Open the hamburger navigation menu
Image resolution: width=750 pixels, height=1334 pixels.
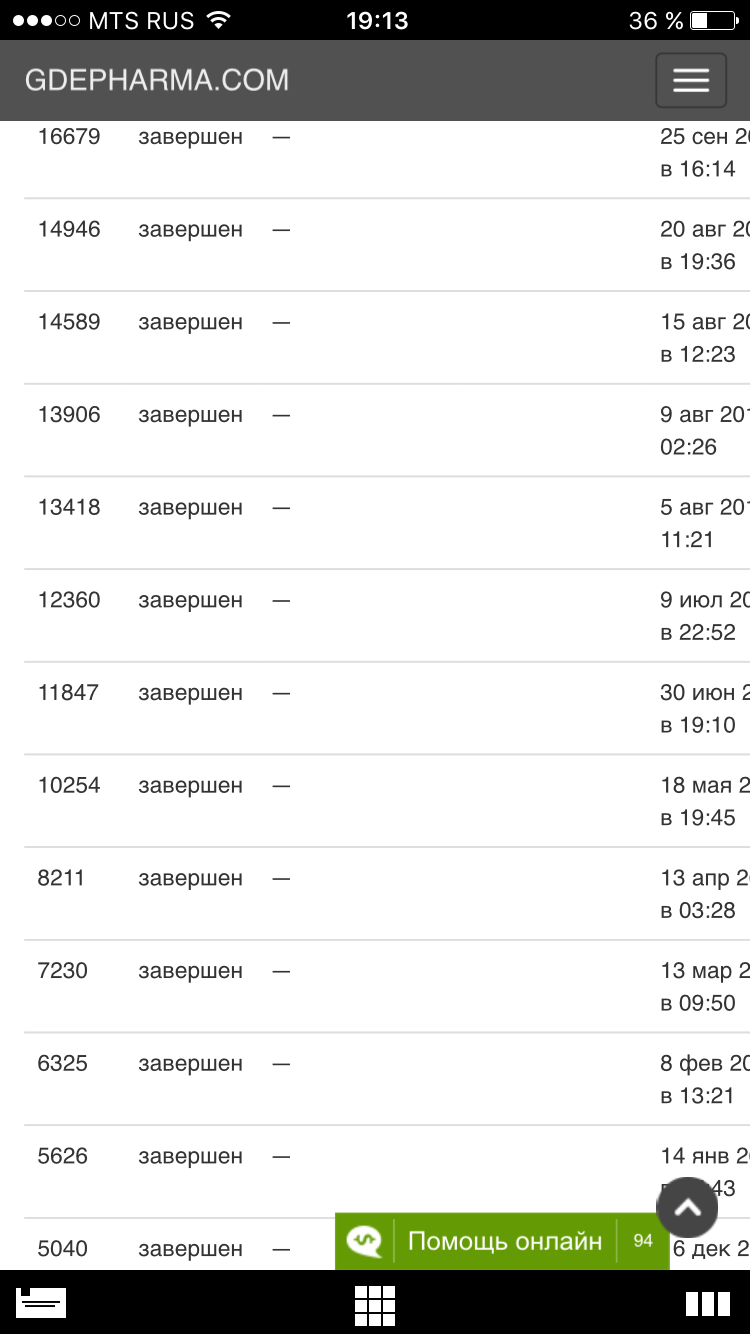pyautogui.click(x=690, y=80)
